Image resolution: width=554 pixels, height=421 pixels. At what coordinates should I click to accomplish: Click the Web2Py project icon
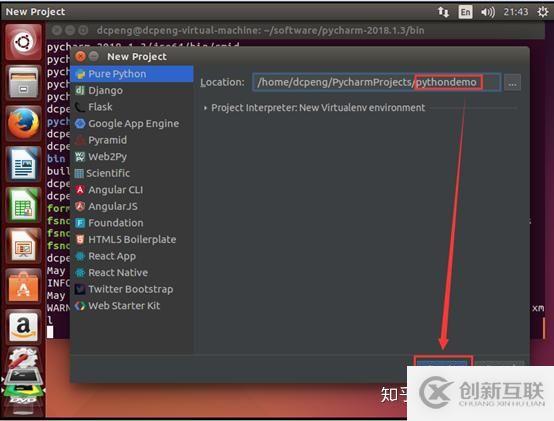80,157
